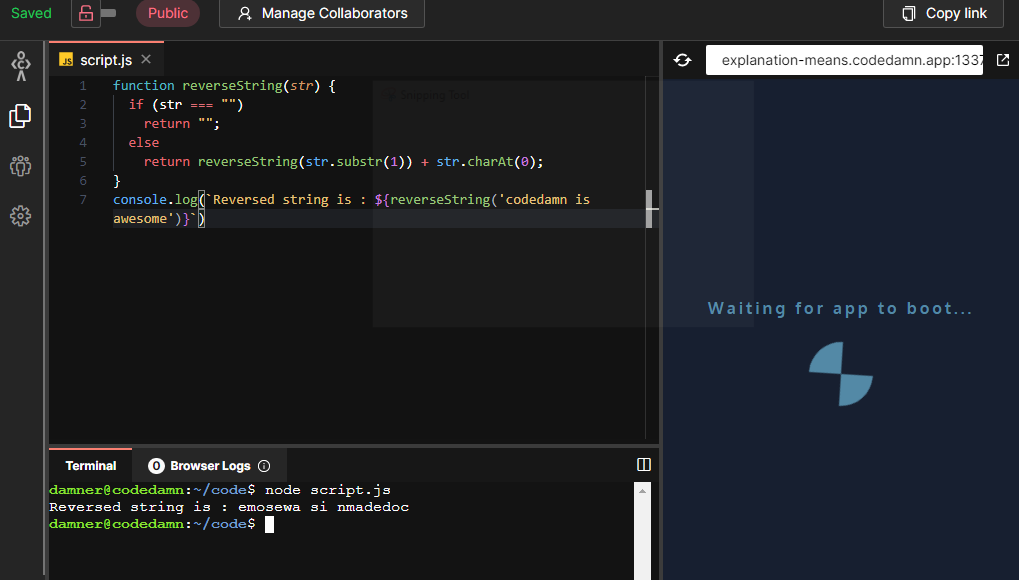The height and width of the screenshot is (580, 1019).
Task: Open preview in new window icon
Action: click(1003, 60)
